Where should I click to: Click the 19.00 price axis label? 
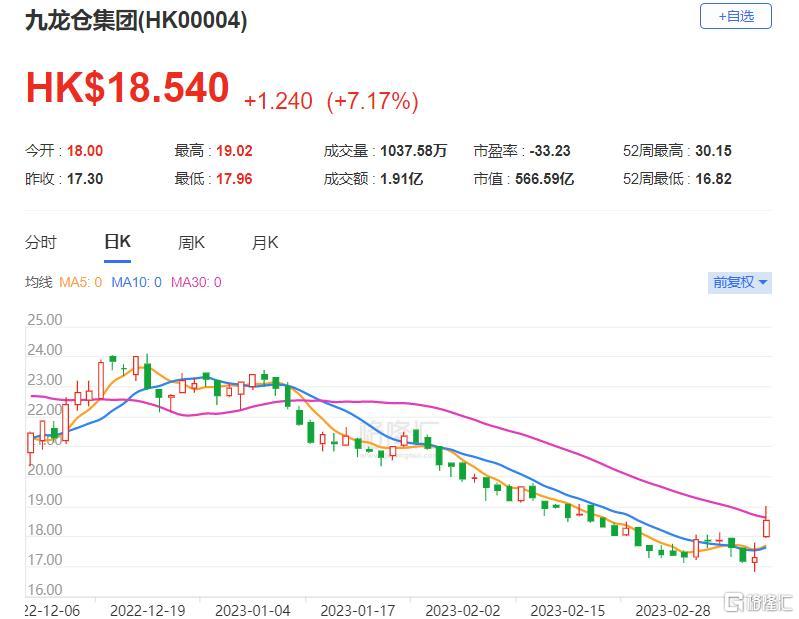(45, 500)
